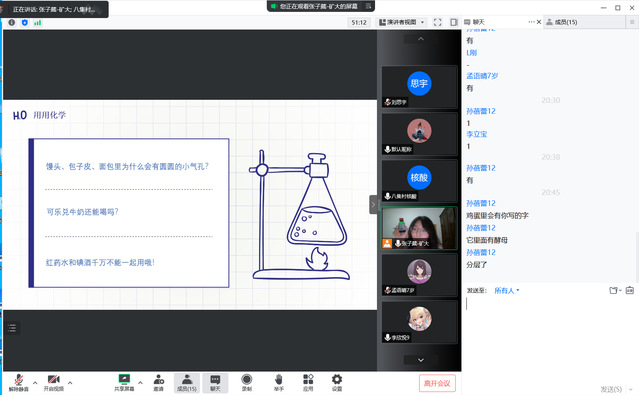Open the members list button
The width and height of the screenshot is (639, 395).
coord(187,382)
